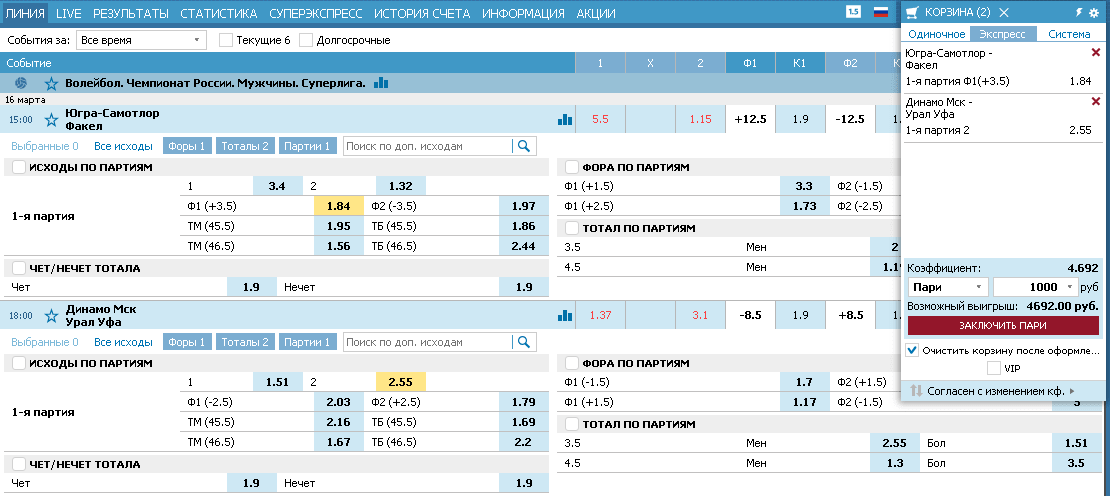1110x496 pixels.
Task: Enable the VIP checkbox
Action: 994,368
